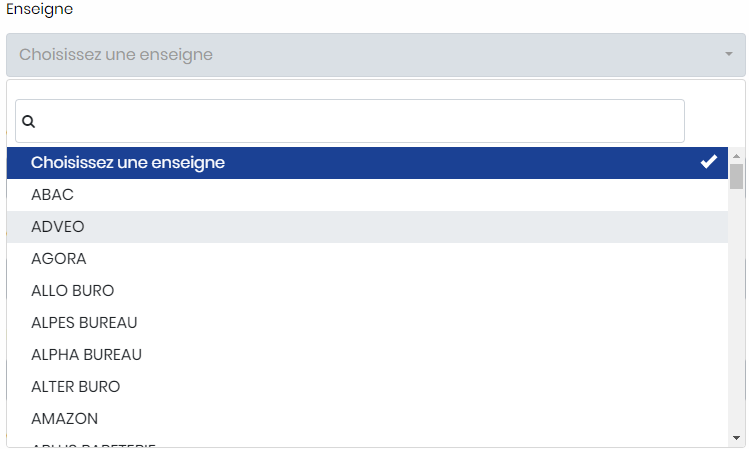Click the scrollbar up arrow
Image resolution: width=749 pixels, height=449 pixels.
(x=736, y=156)
